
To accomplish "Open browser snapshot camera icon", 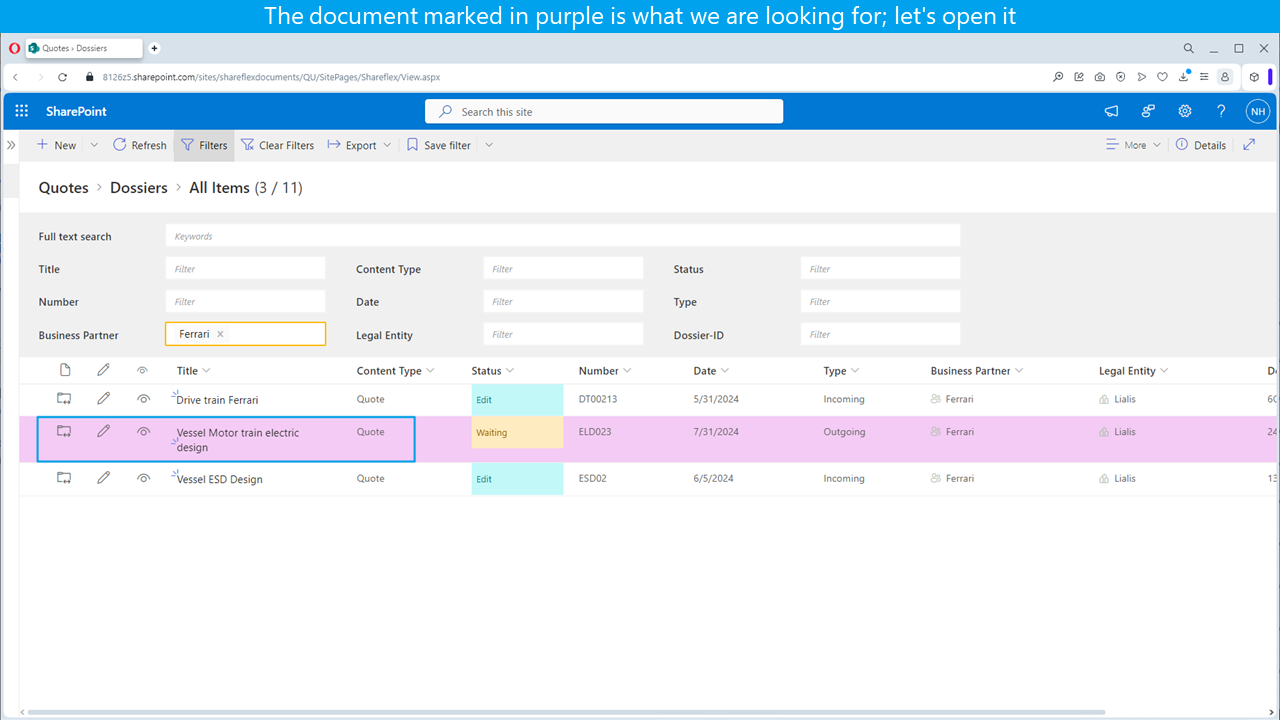I will pyautogui.click(x=1100, y=77).
